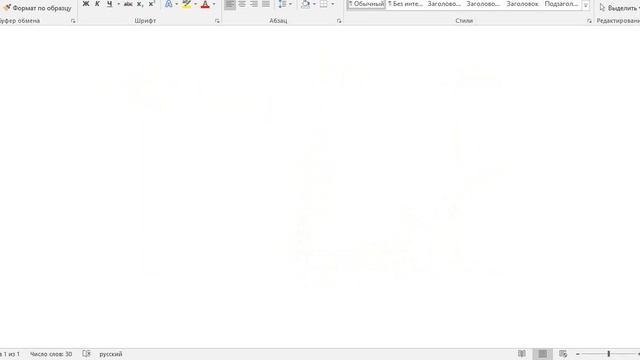Open the Выделить (Select) menu
The height and width of the screenshot is (360, 640).
[x=619, y=8]
